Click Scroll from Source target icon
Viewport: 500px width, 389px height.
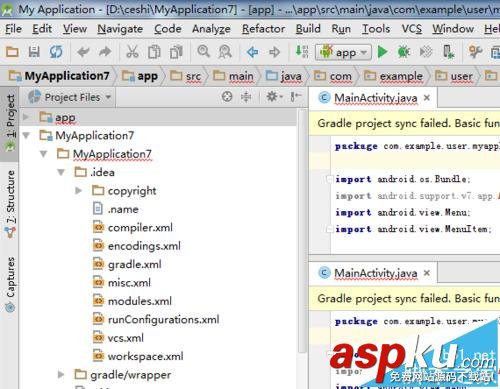(x=227, y=97)
